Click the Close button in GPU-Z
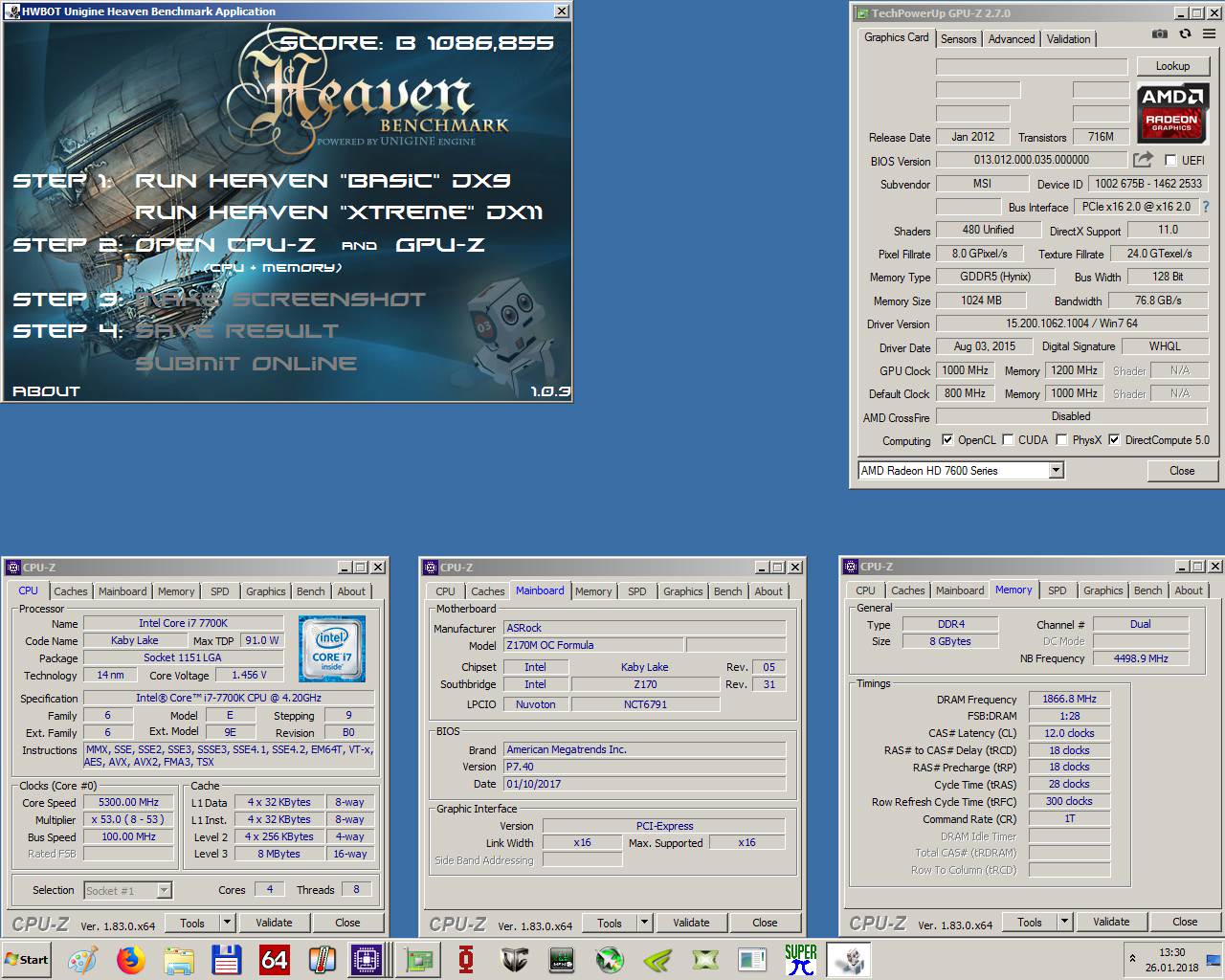This screenshot has width=1225, height=980. (1182, 471)
